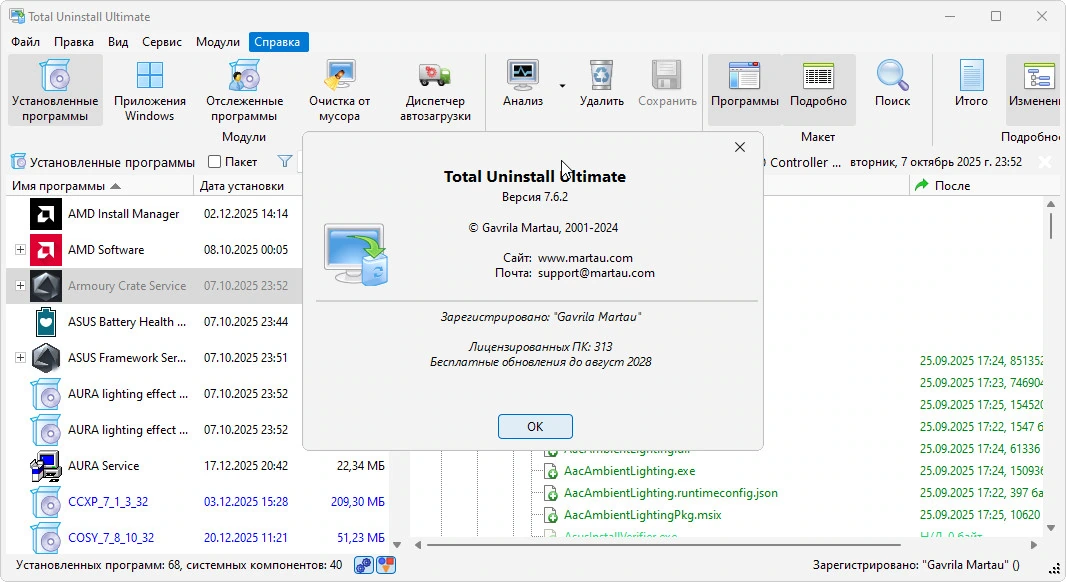Click Установленные программы panel icon
This screenshot has height=582, width=1066.
tap(18, 162)
